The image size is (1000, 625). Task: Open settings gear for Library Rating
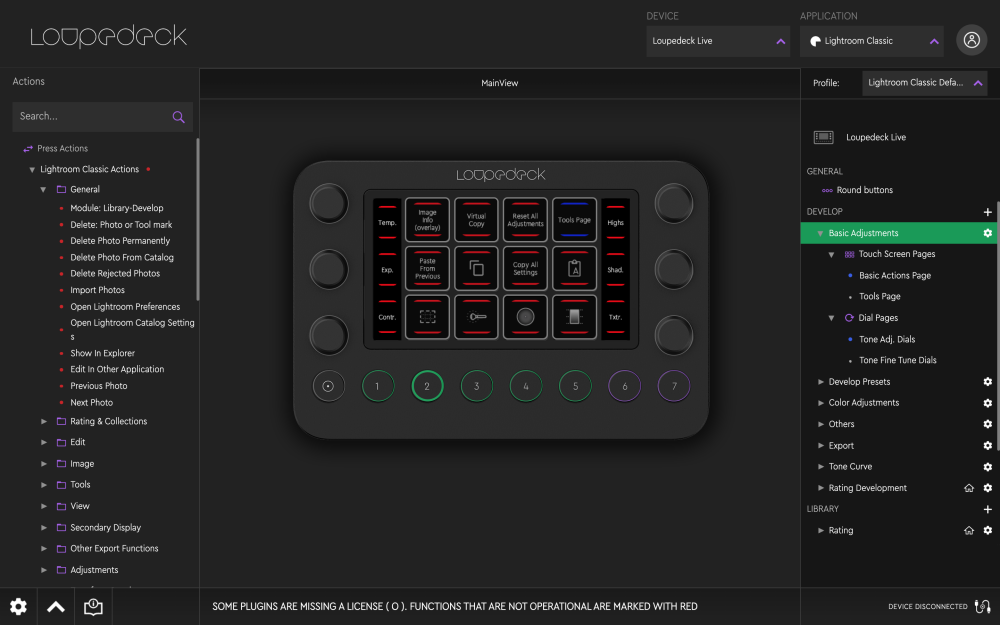click(x=987, y=530)
